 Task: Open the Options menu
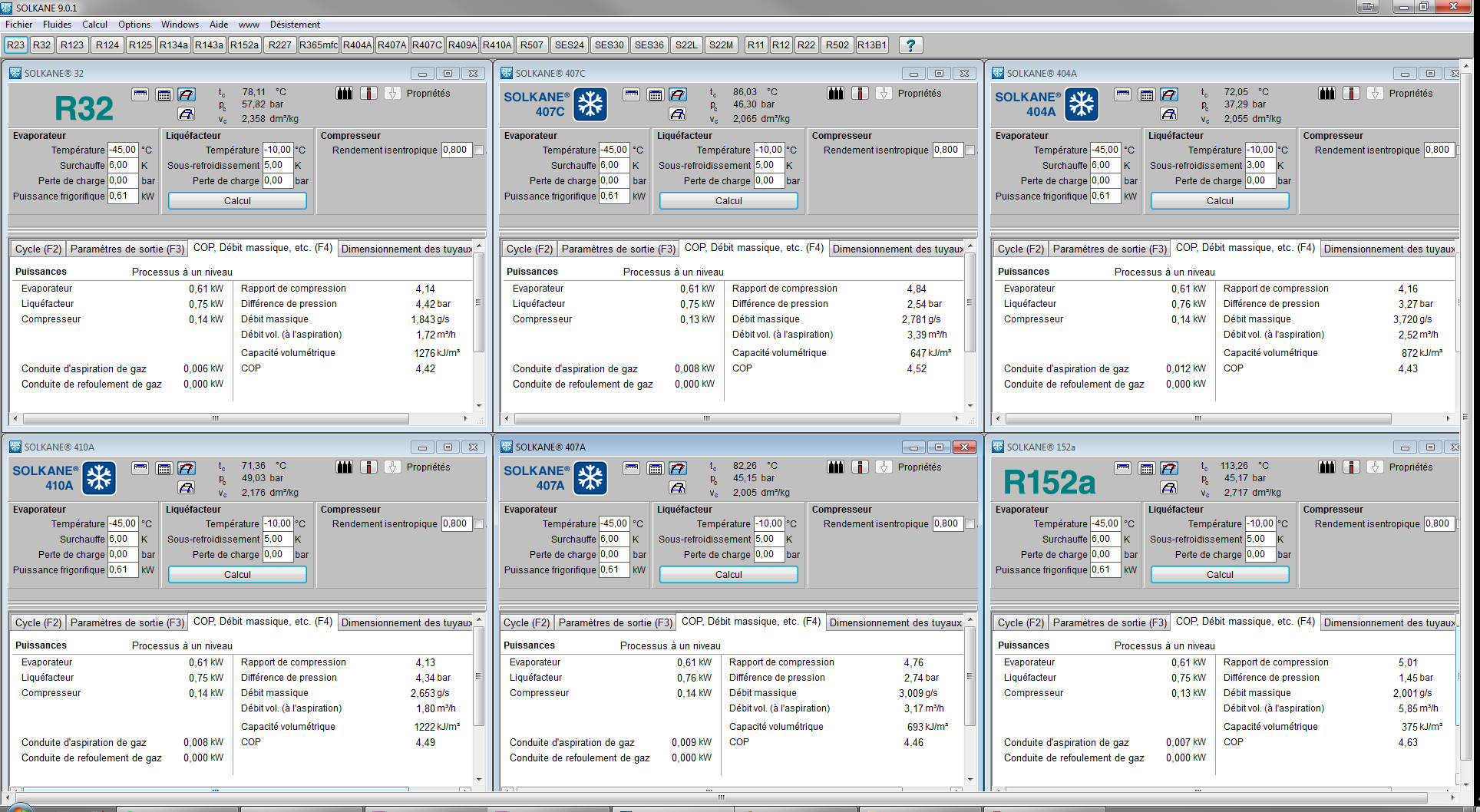tap(134, 25)
